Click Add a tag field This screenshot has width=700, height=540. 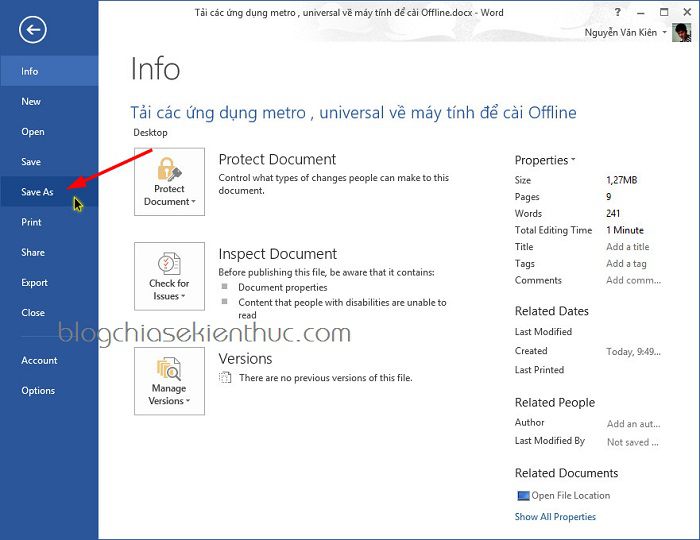[x=626, y=264]
